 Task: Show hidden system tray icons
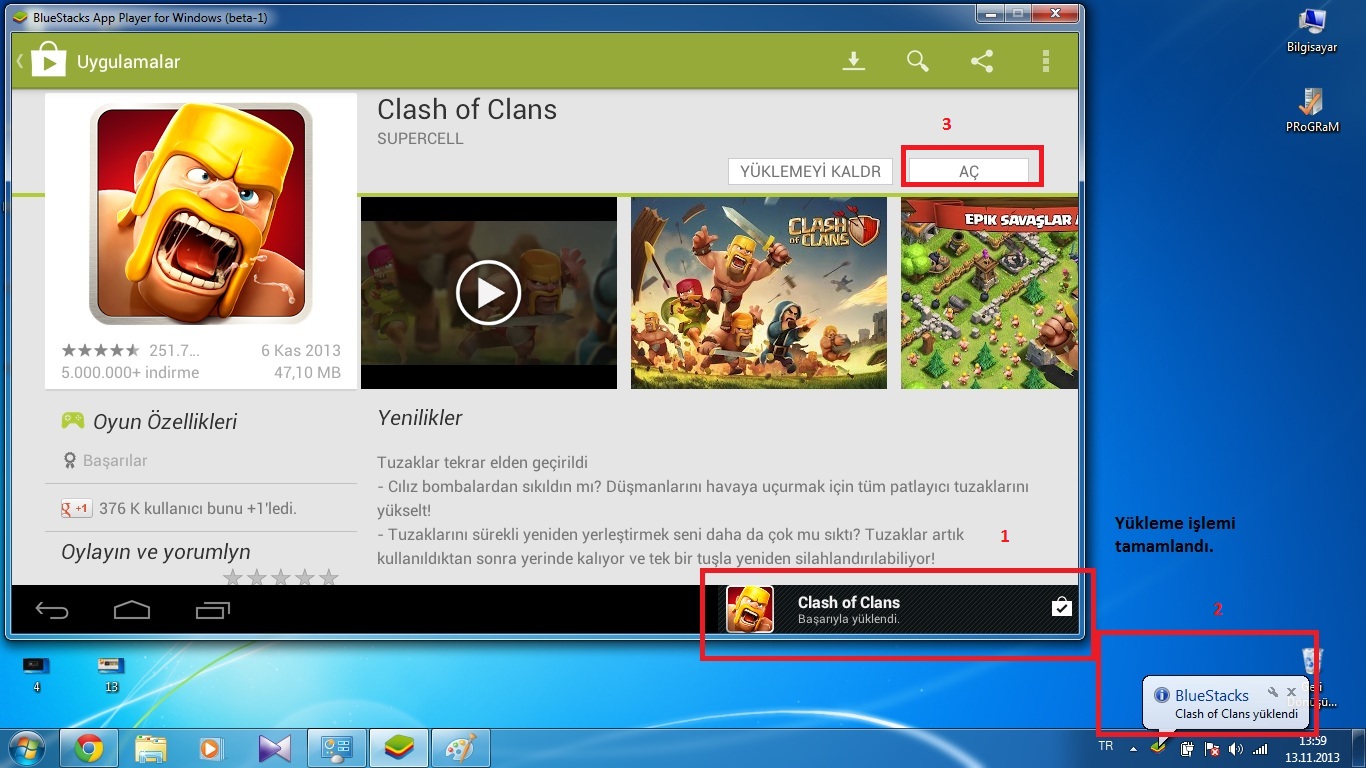[x=1134, y=748]
